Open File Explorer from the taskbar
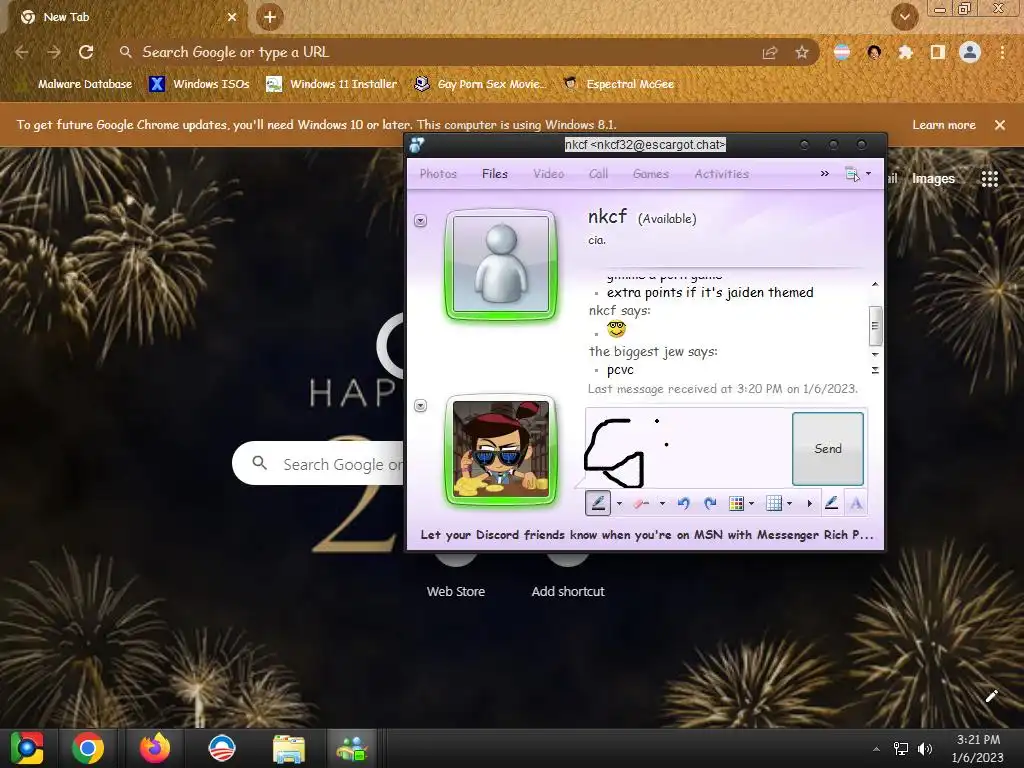 [x=289, y=748]
